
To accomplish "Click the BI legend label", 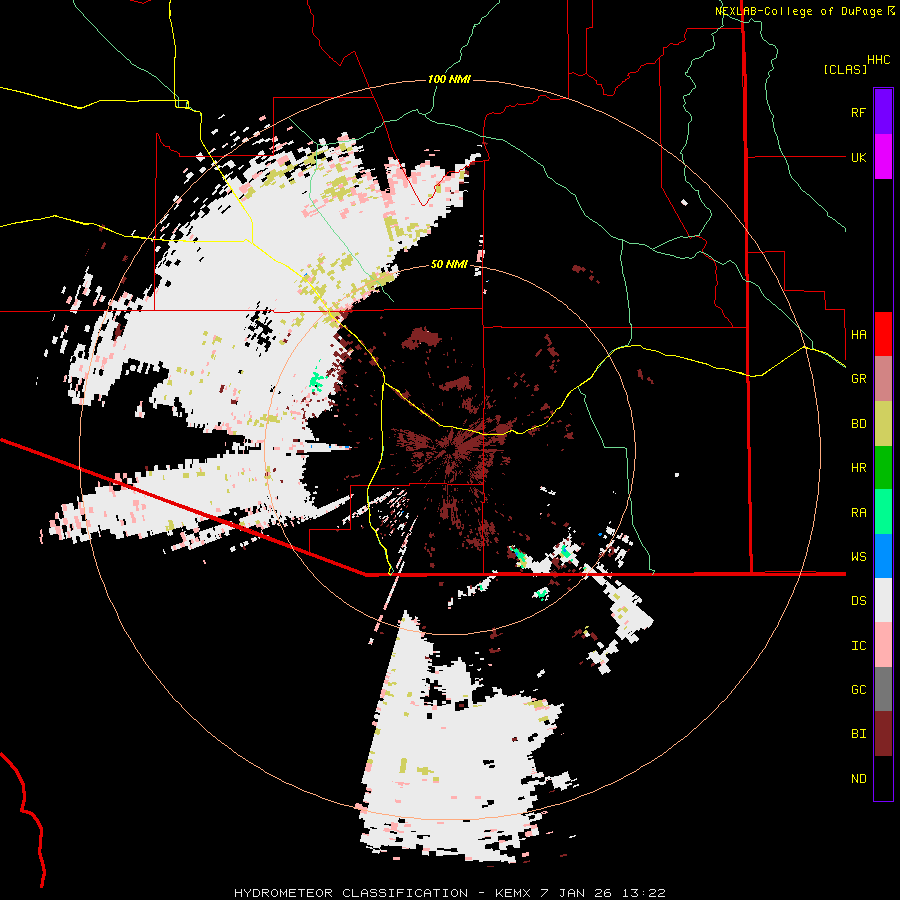I will 858,734.
